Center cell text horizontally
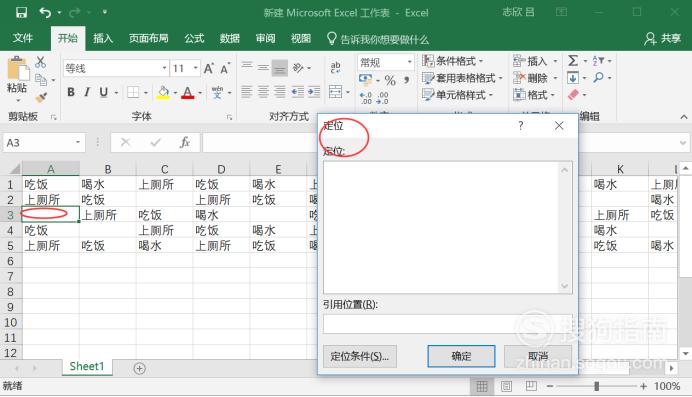Image resolution: width=692 pixels, height=397 pixels. coord(263,92)
